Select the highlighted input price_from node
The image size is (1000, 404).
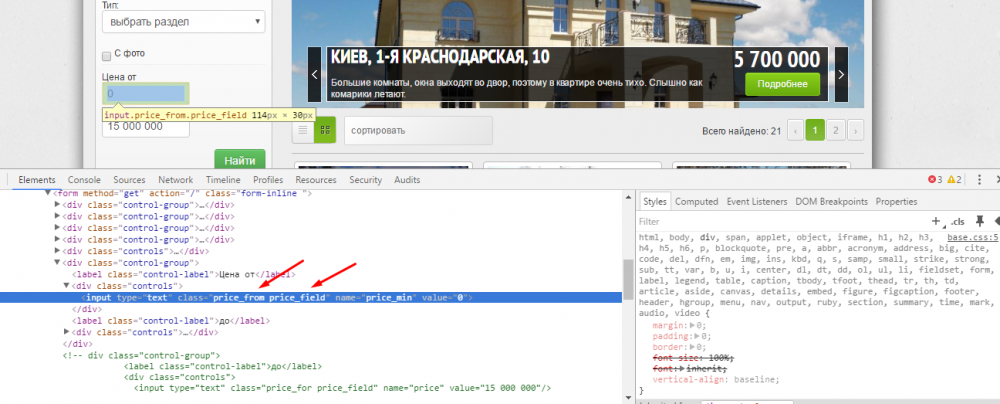311,297
